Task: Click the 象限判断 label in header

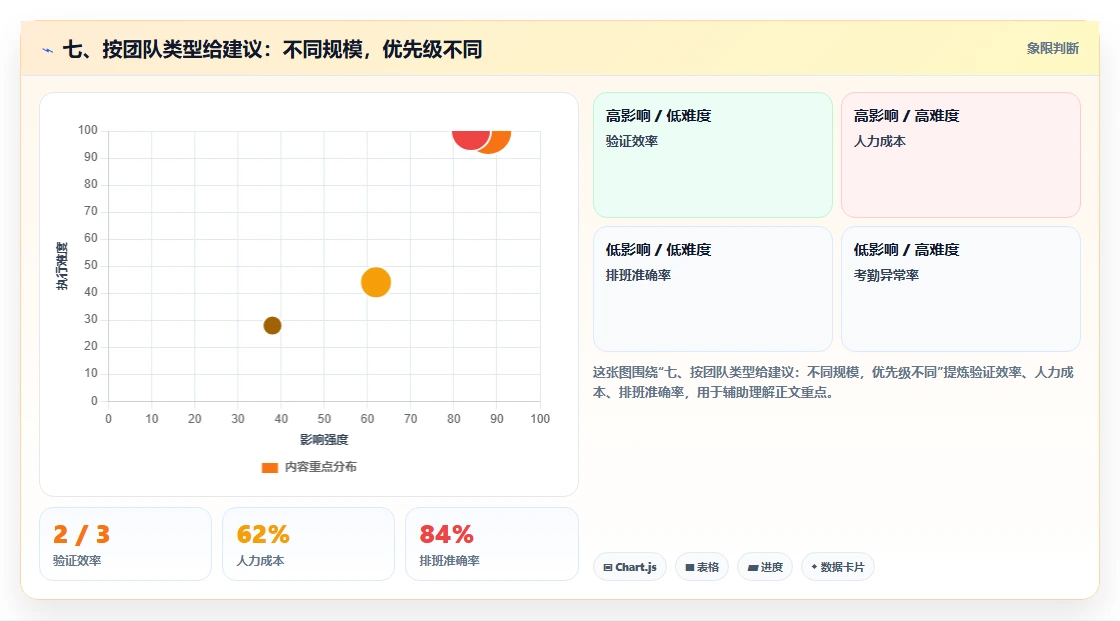Action: (x=1052, y=49)
